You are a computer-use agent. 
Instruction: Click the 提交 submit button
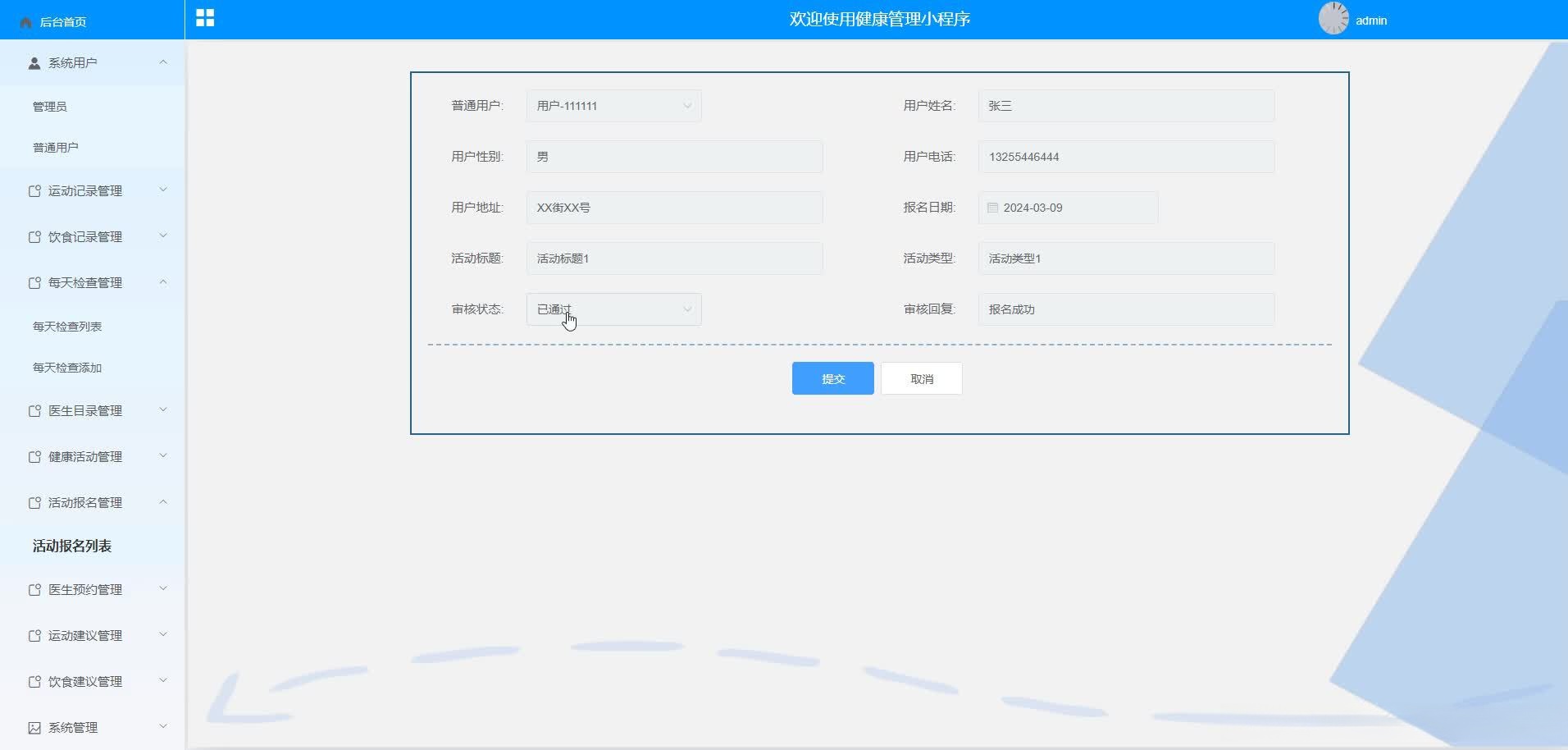point(832,378)
